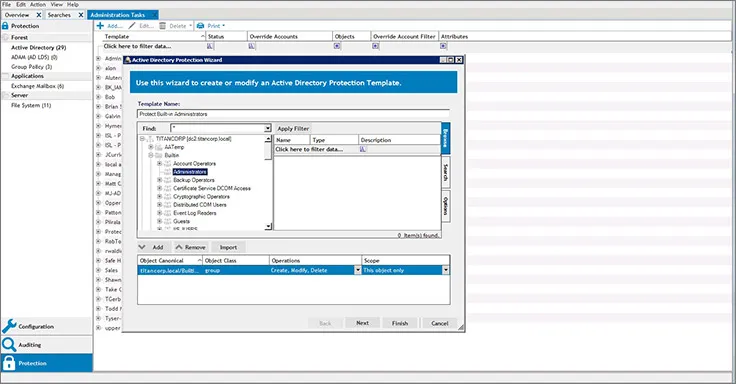Viewport: 736px width, 384px height.
Task: Close the Overview tab with its X
Action: (x=39, y=15)
